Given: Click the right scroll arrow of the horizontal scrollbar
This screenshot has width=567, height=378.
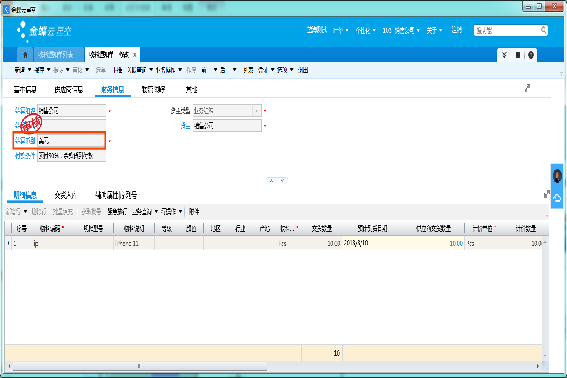Looking at the screenshot, I should tap(538, 366).
